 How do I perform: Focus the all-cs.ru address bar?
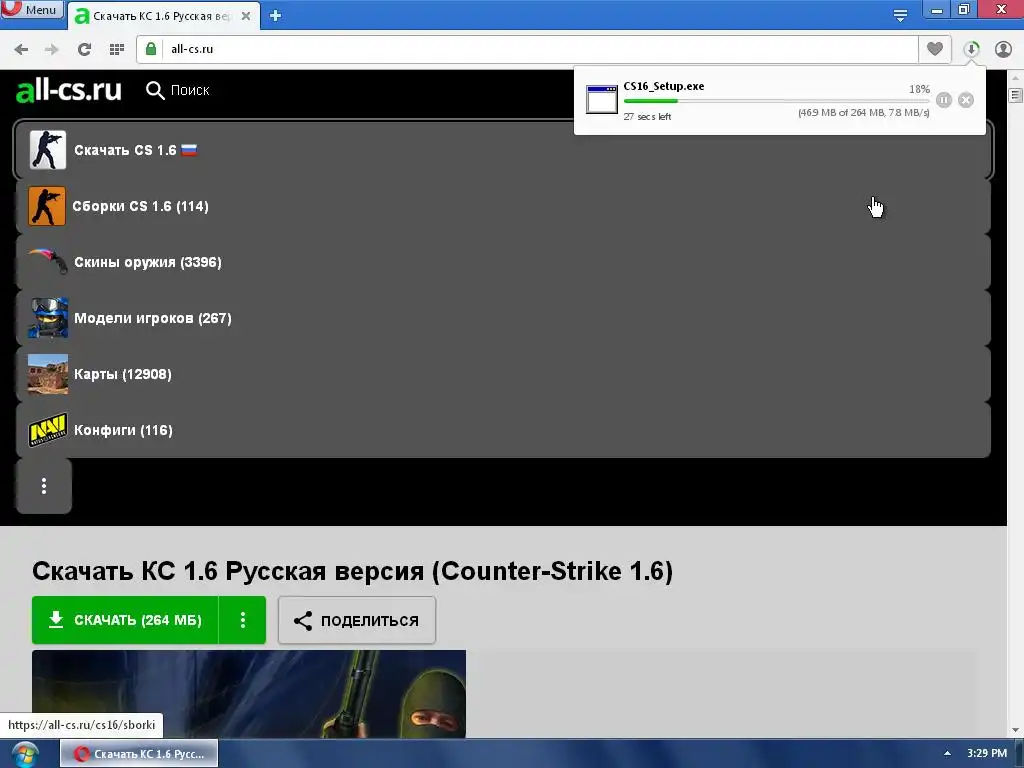pyautogui.click(x=528, y=49)
